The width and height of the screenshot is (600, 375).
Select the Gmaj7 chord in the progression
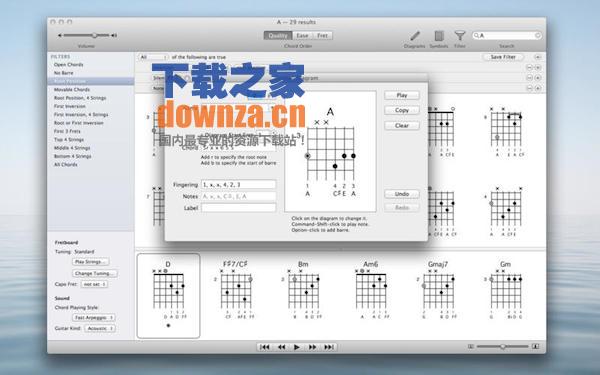[438, 290]
